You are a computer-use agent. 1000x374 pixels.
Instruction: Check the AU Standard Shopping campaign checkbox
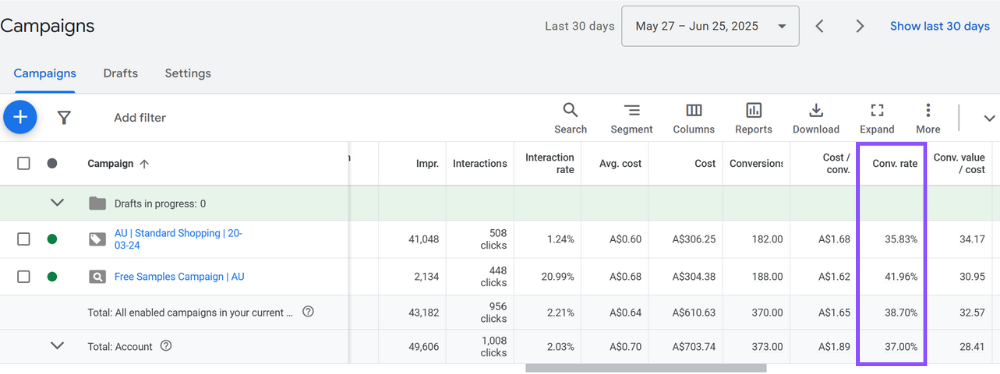click(24, 239)
